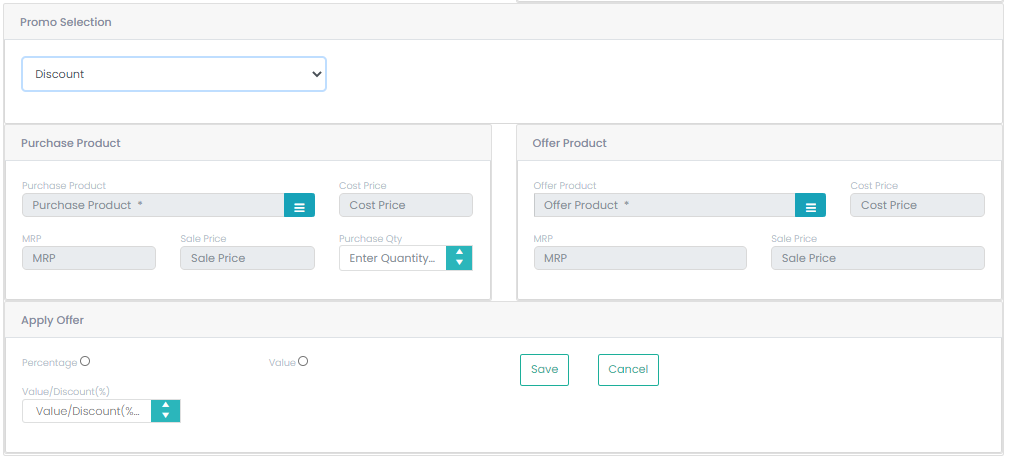Select the Purchase Product Cost Price field
Viewport: 1011px width, 460px height.
406,205
